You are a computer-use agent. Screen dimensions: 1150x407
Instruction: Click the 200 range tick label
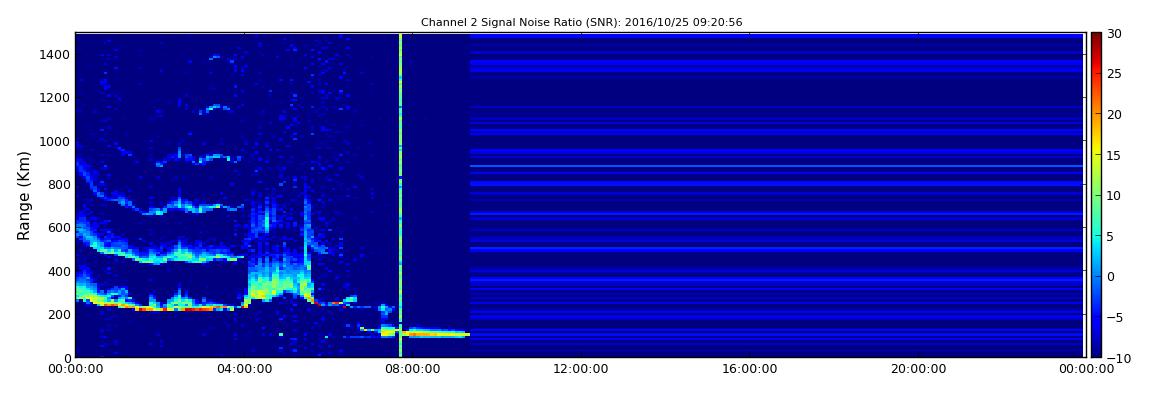[x=59, y=315]
